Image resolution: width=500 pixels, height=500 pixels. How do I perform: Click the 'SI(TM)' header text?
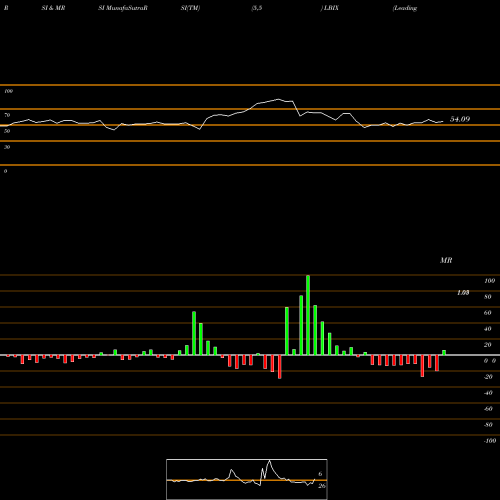click(x=190, y=8)
